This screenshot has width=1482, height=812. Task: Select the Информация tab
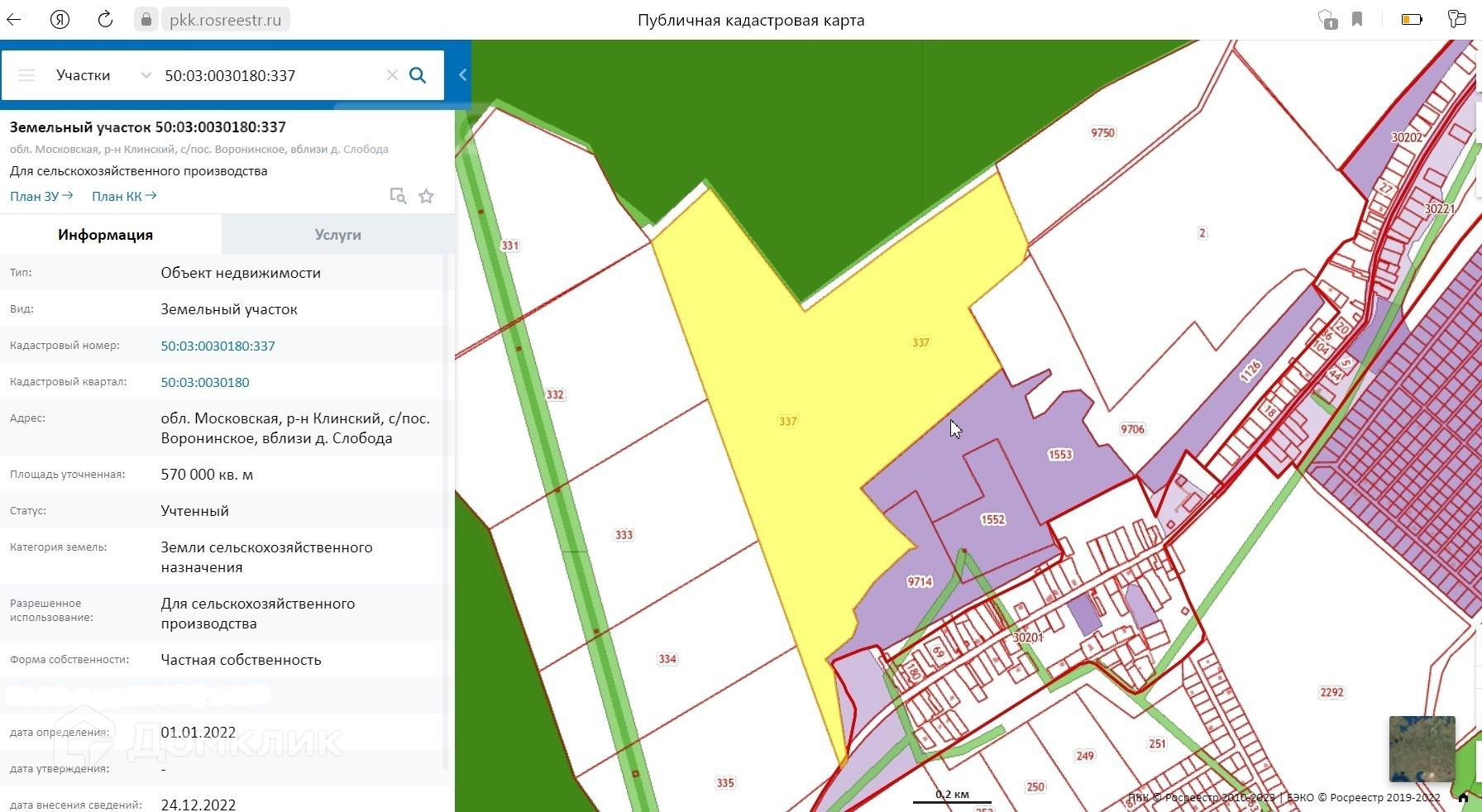tap(105, 235)
